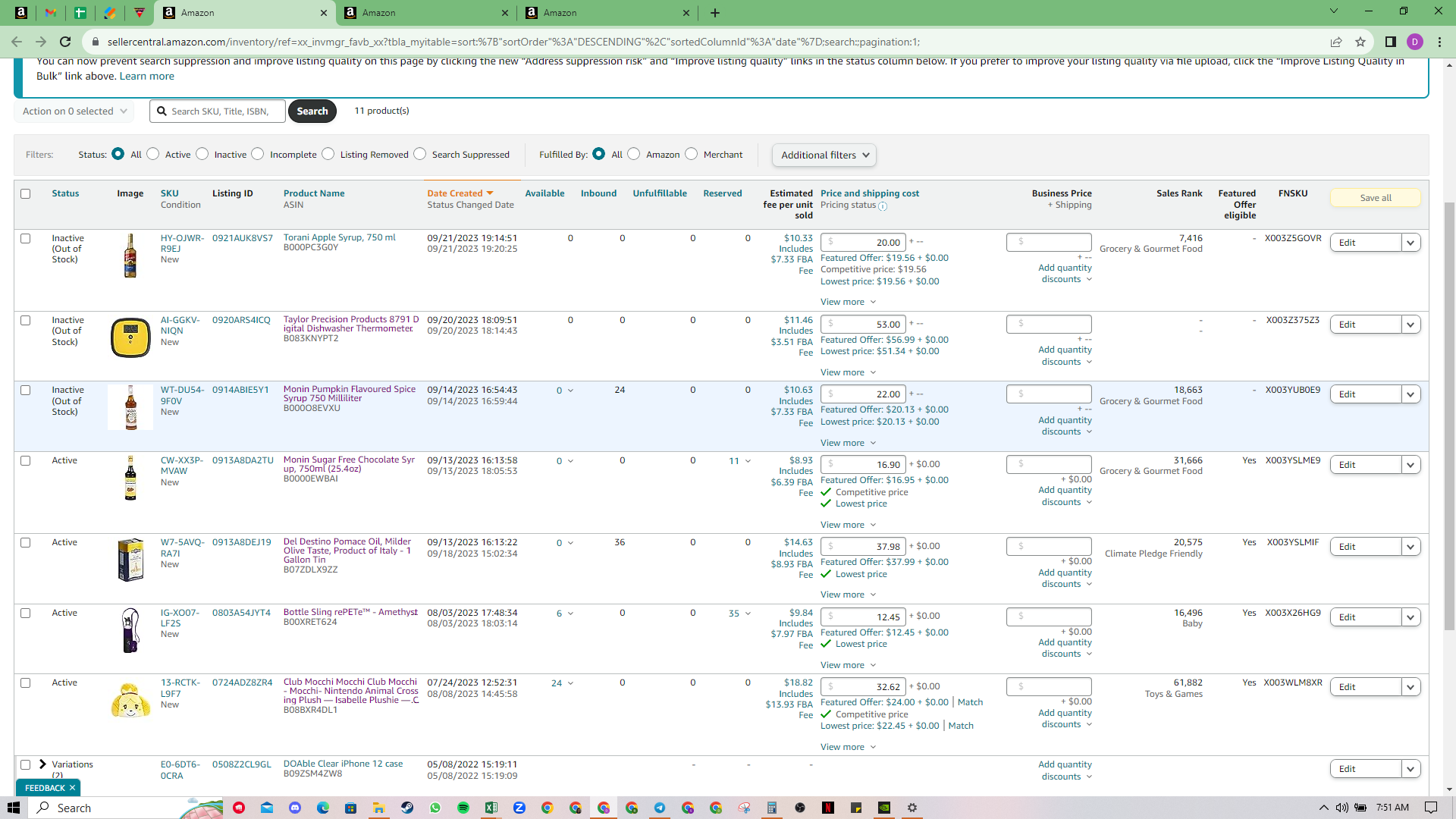This screenshot has height=819, width=1456.
Task: Open Torani Apple Syrup product link
Action: pos(340,237)
